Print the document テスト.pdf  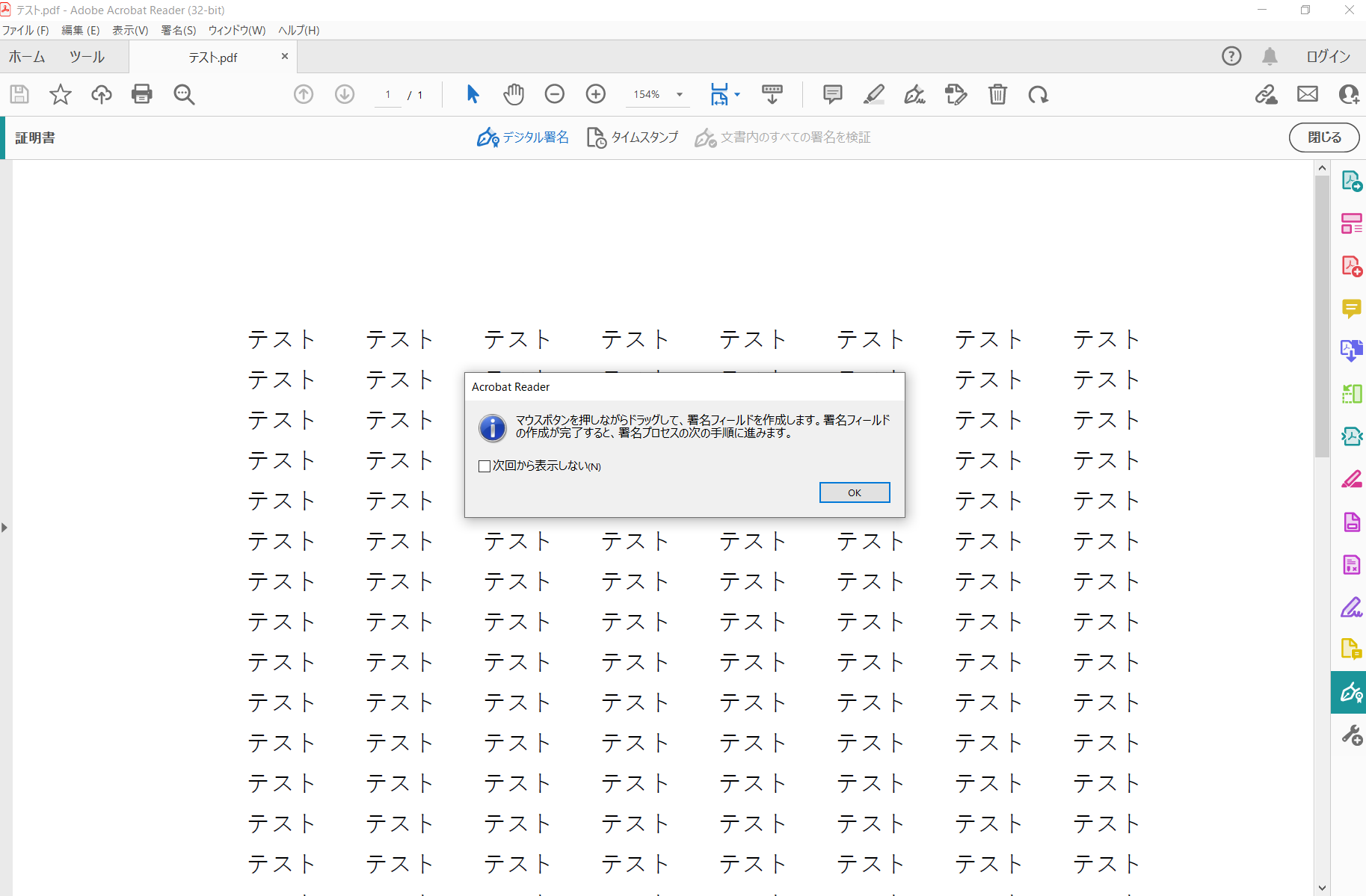(142, 94)
